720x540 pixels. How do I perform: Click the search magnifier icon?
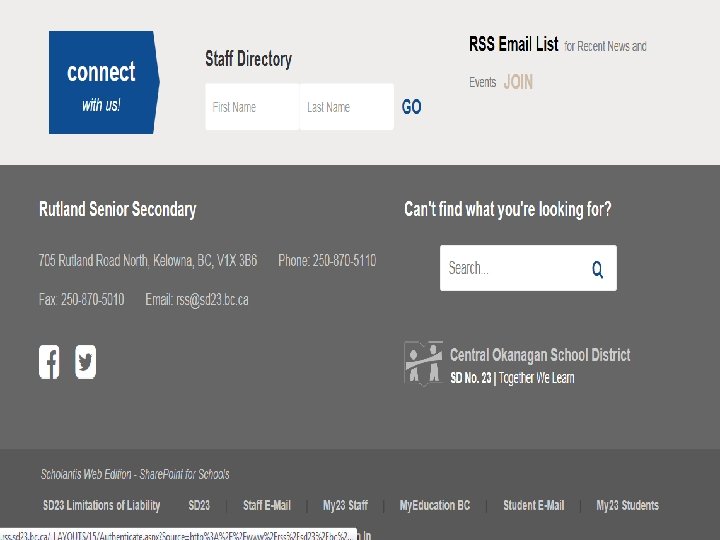[597, 269]
